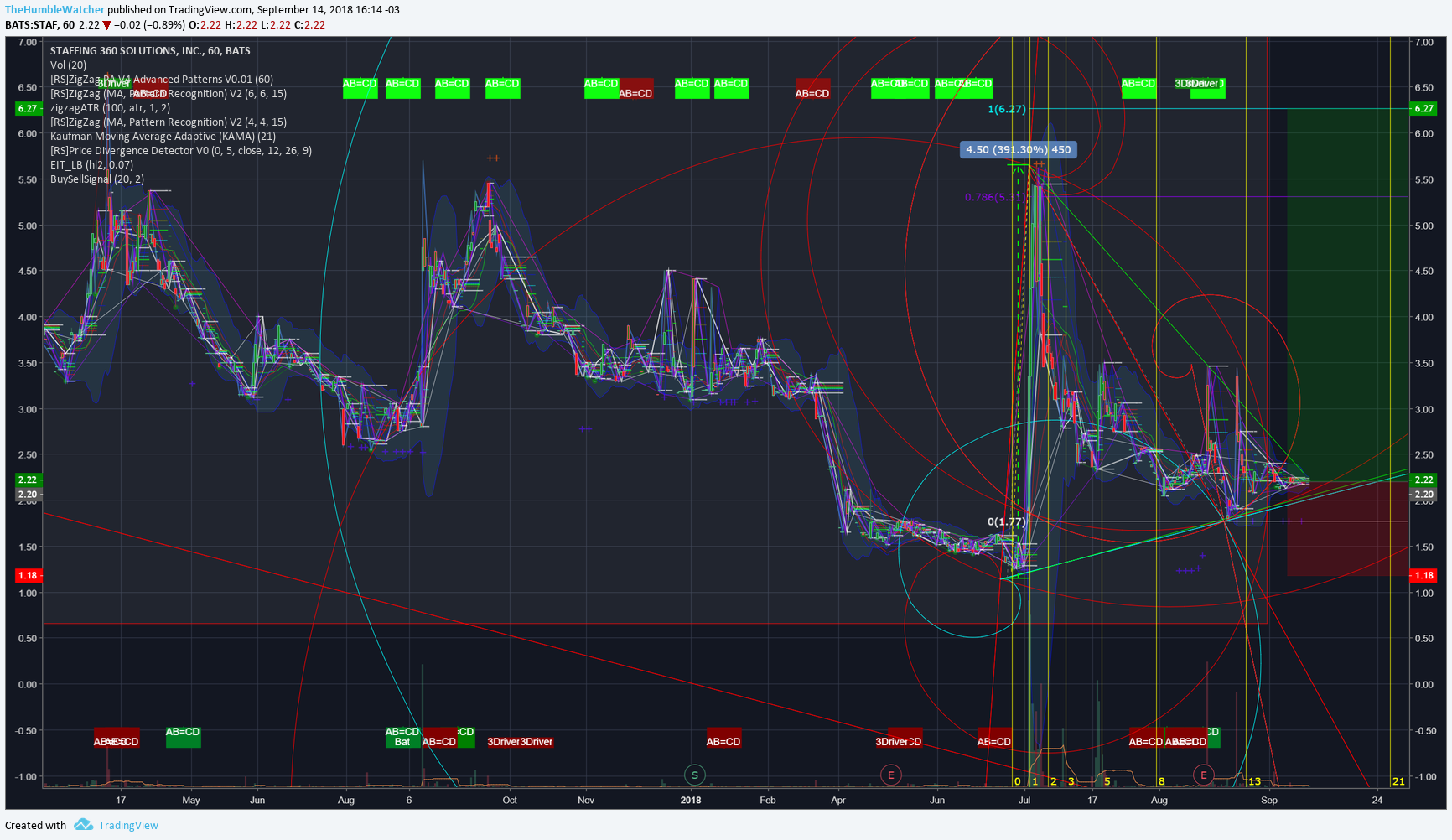Viewport: 1452px width, 840px height.
Task: Click the TradingView cloud logo icon
Action: [x=83, y=825]
